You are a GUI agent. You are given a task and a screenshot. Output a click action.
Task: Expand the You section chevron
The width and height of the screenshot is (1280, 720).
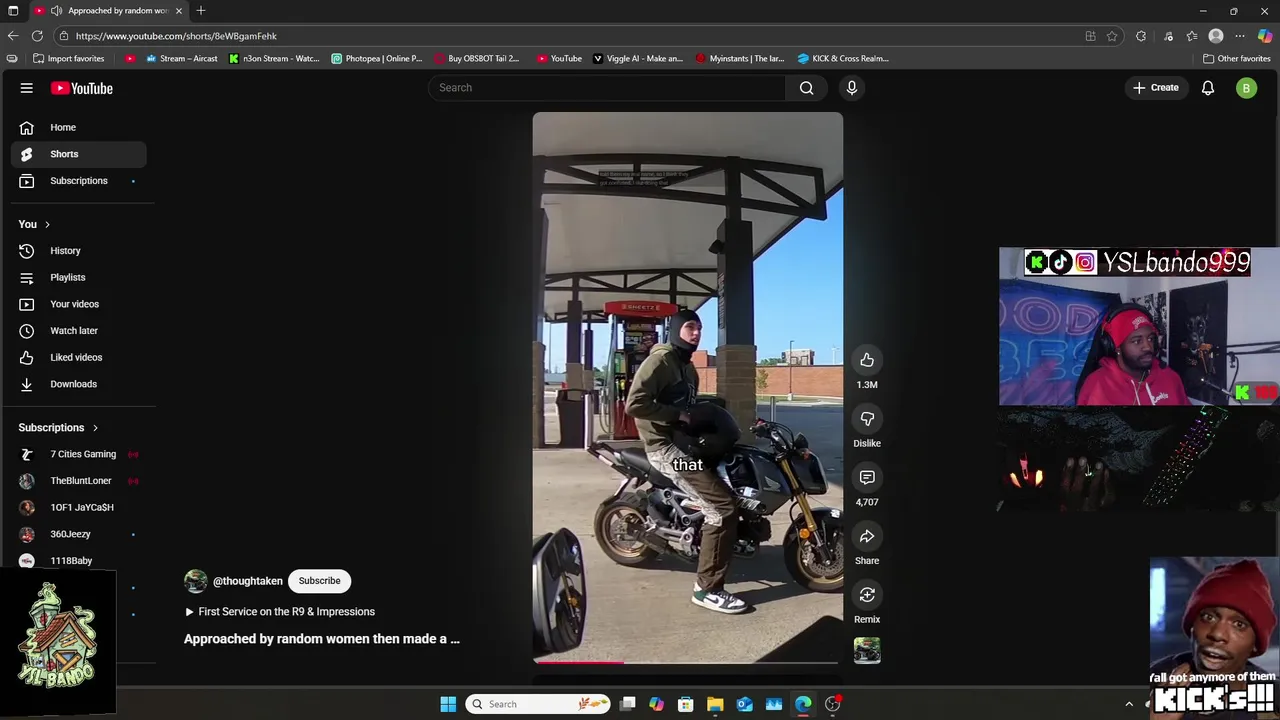pos(47,224)
